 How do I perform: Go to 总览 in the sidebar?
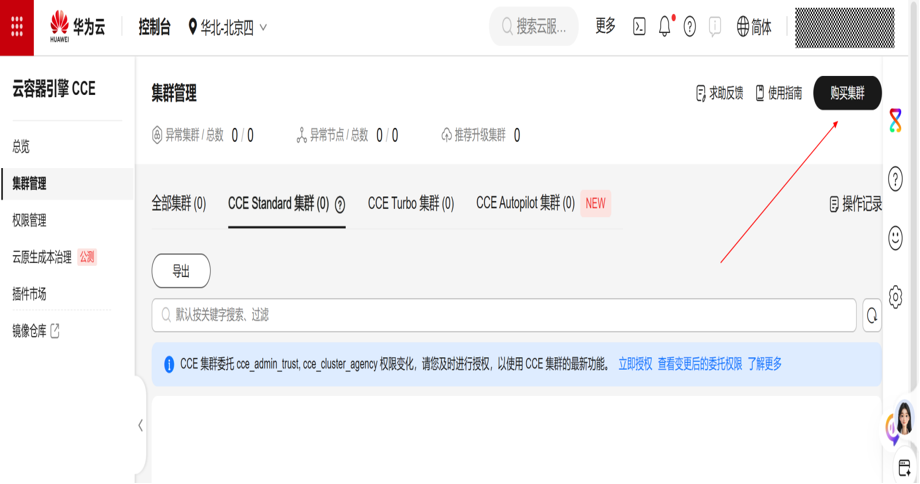click(21, 147)
